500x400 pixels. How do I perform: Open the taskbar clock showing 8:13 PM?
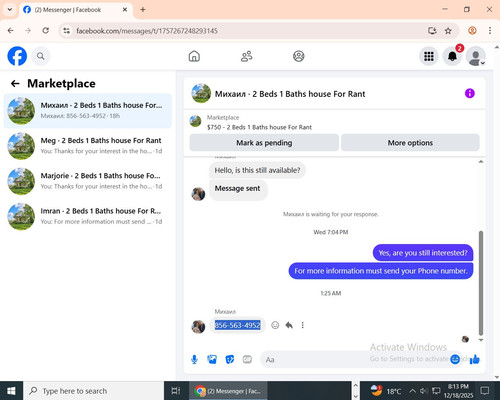(458, 391)
